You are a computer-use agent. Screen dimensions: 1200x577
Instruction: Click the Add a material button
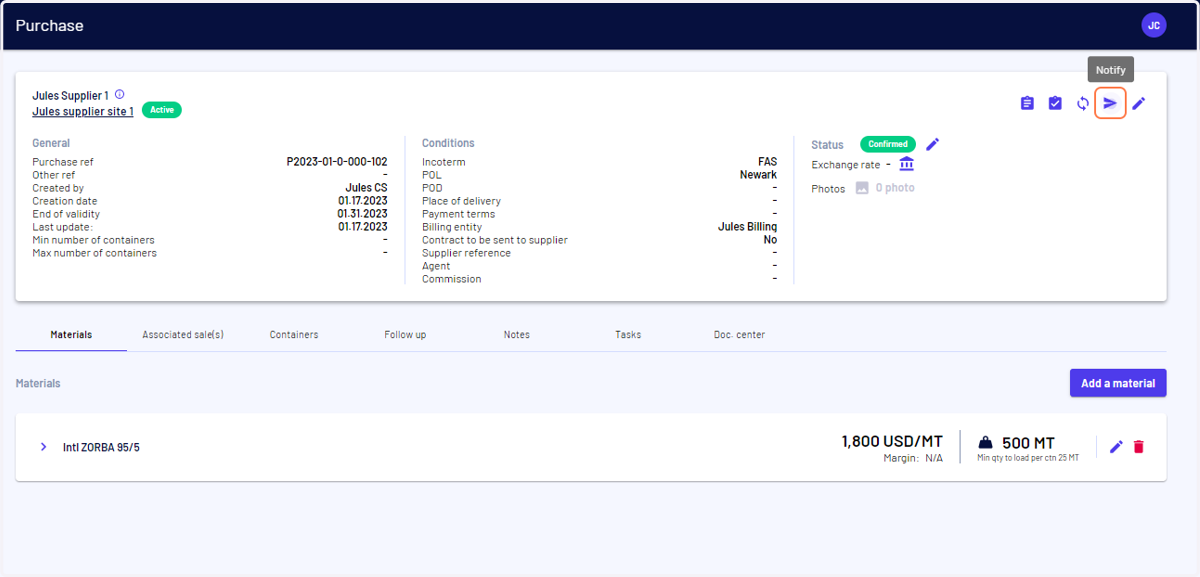click(x=1118, y=383)
